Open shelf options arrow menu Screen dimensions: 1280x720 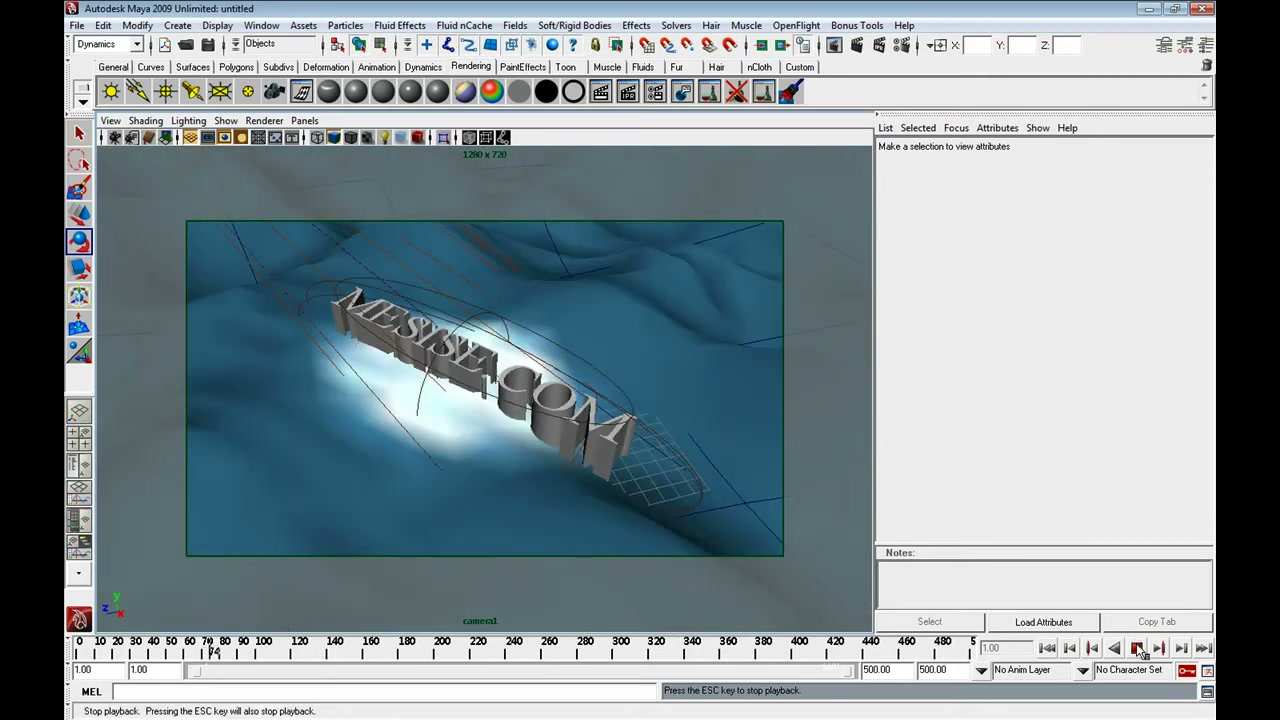point(83,101)
